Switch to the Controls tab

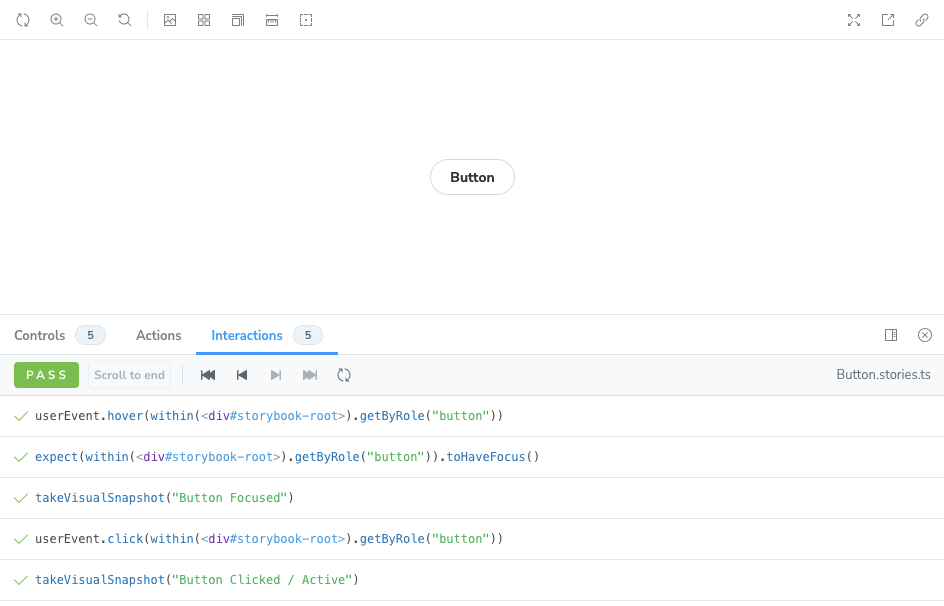click(38, 335)
